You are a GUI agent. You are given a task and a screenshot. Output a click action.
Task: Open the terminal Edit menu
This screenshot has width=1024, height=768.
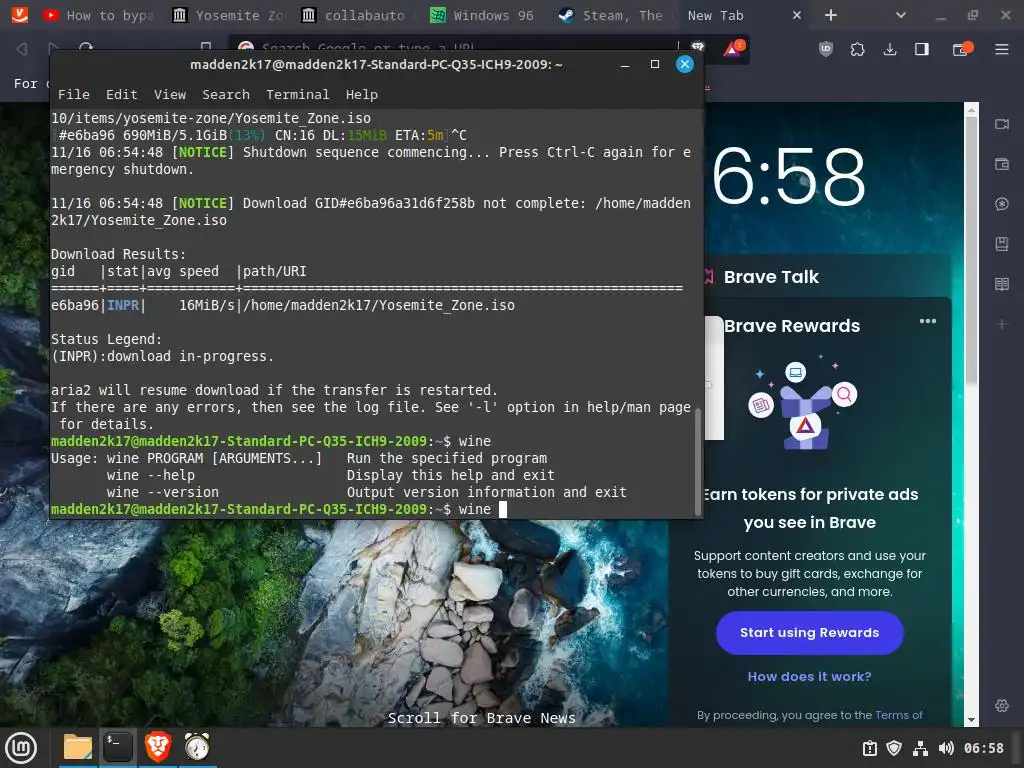121,95
